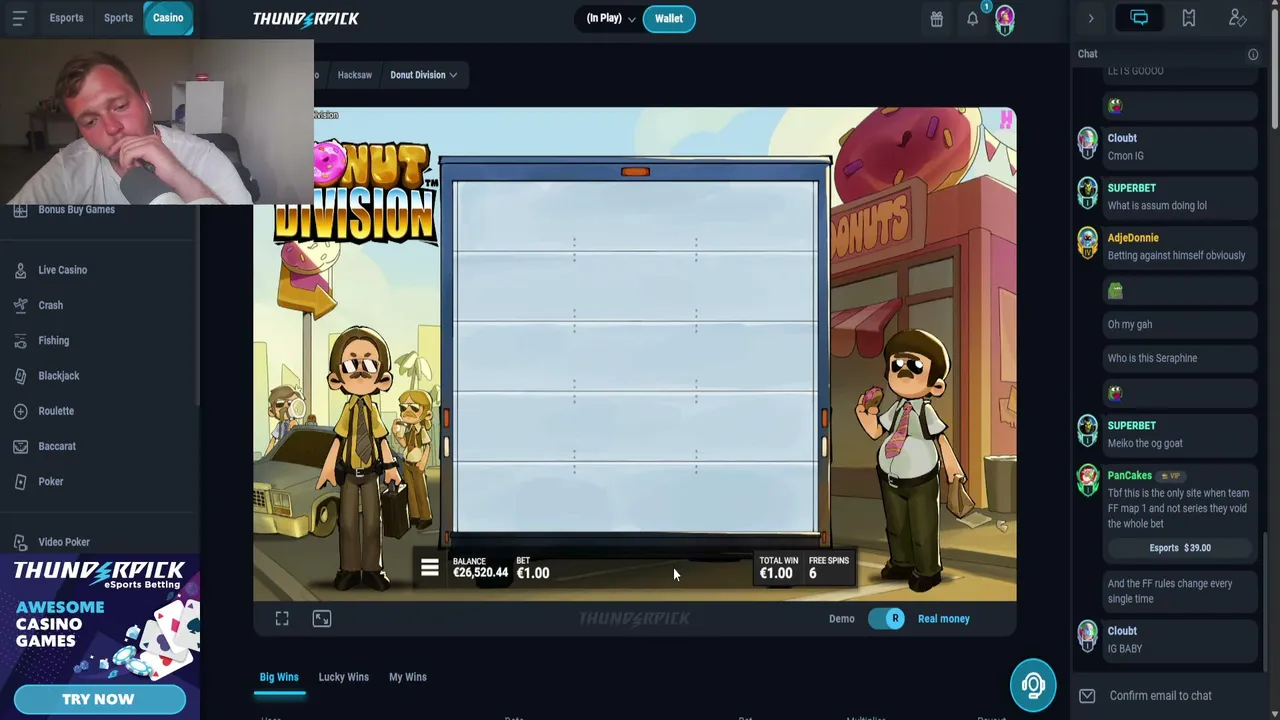Click the confirm email envelope icon
This screenshot has width=1280, height=720.
[1087, 696]
